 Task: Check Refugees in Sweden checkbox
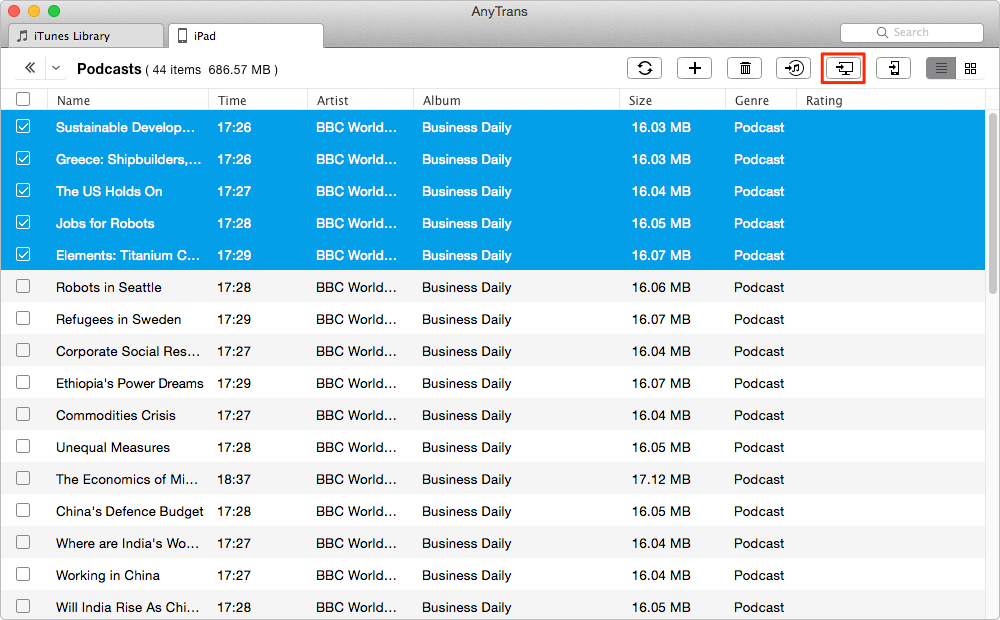click(x=23, y=318)
